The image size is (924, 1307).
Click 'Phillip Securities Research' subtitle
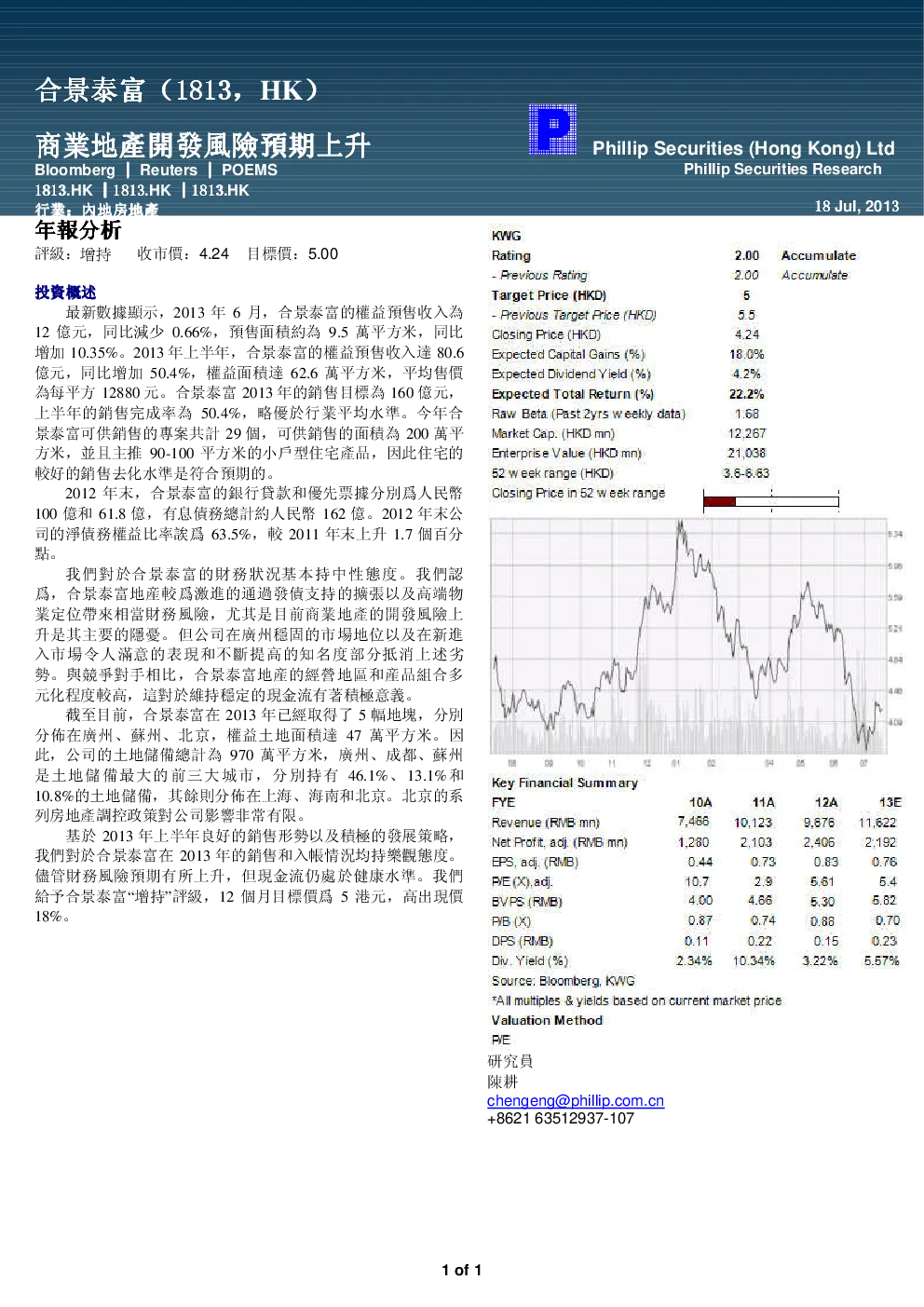point(782,169)
